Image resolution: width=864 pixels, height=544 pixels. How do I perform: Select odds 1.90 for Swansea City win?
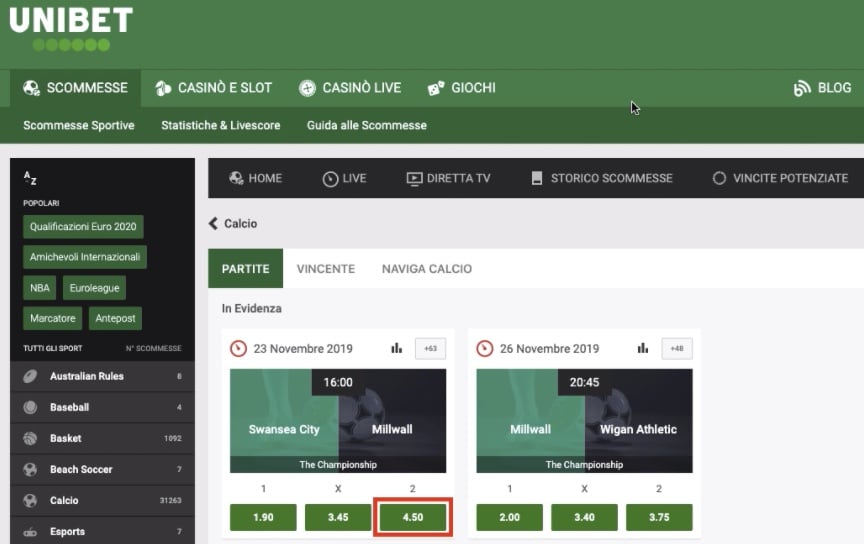(x=263, y=518)
